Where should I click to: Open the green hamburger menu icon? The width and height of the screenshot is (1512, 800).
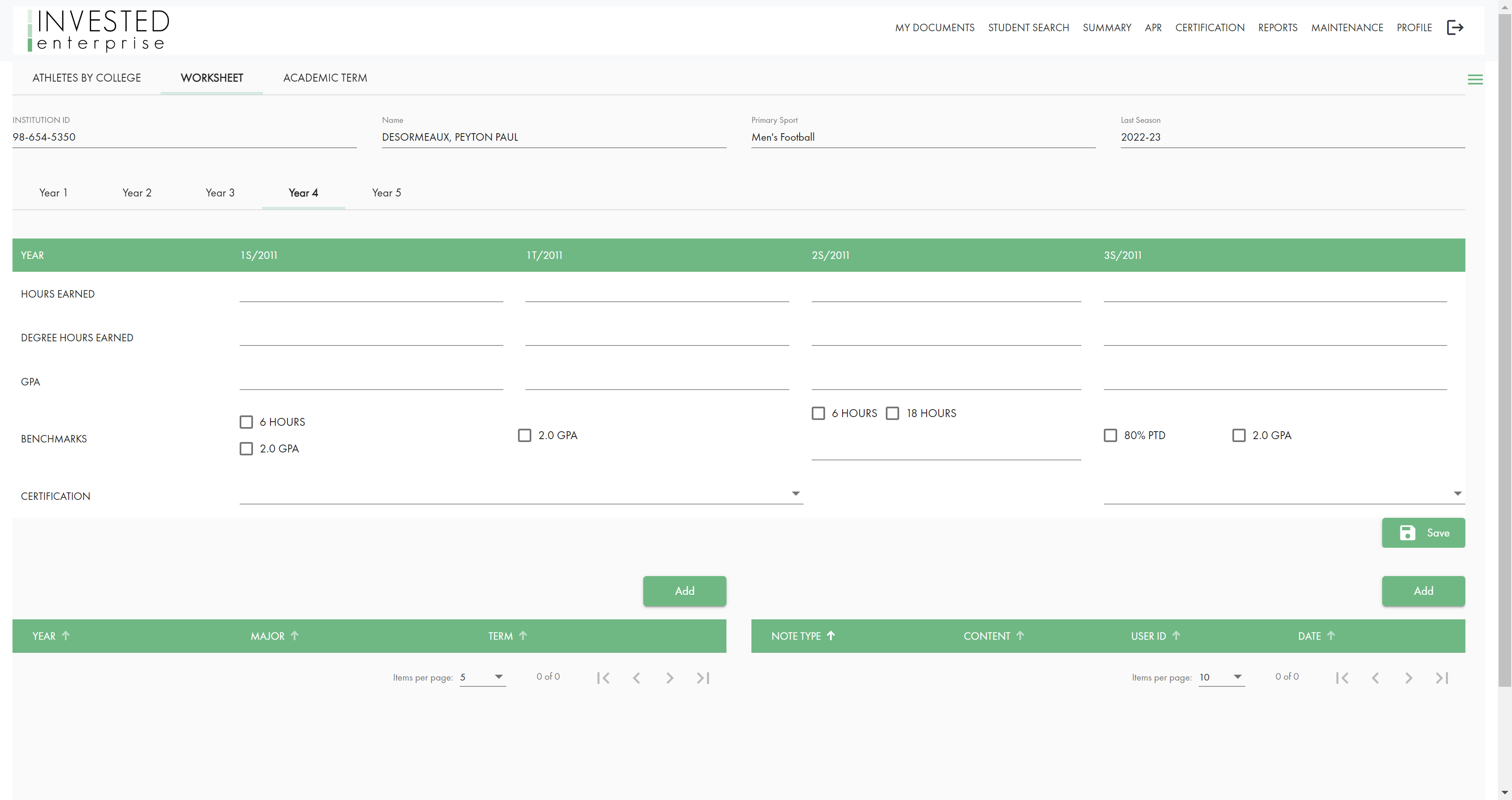point(1475,80)
